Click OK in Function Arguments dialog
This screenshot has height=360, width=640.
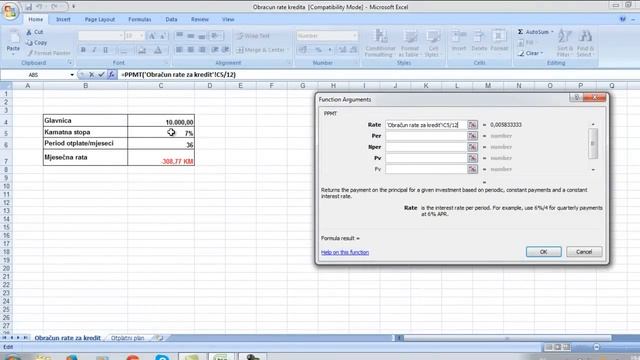[543, 252]
